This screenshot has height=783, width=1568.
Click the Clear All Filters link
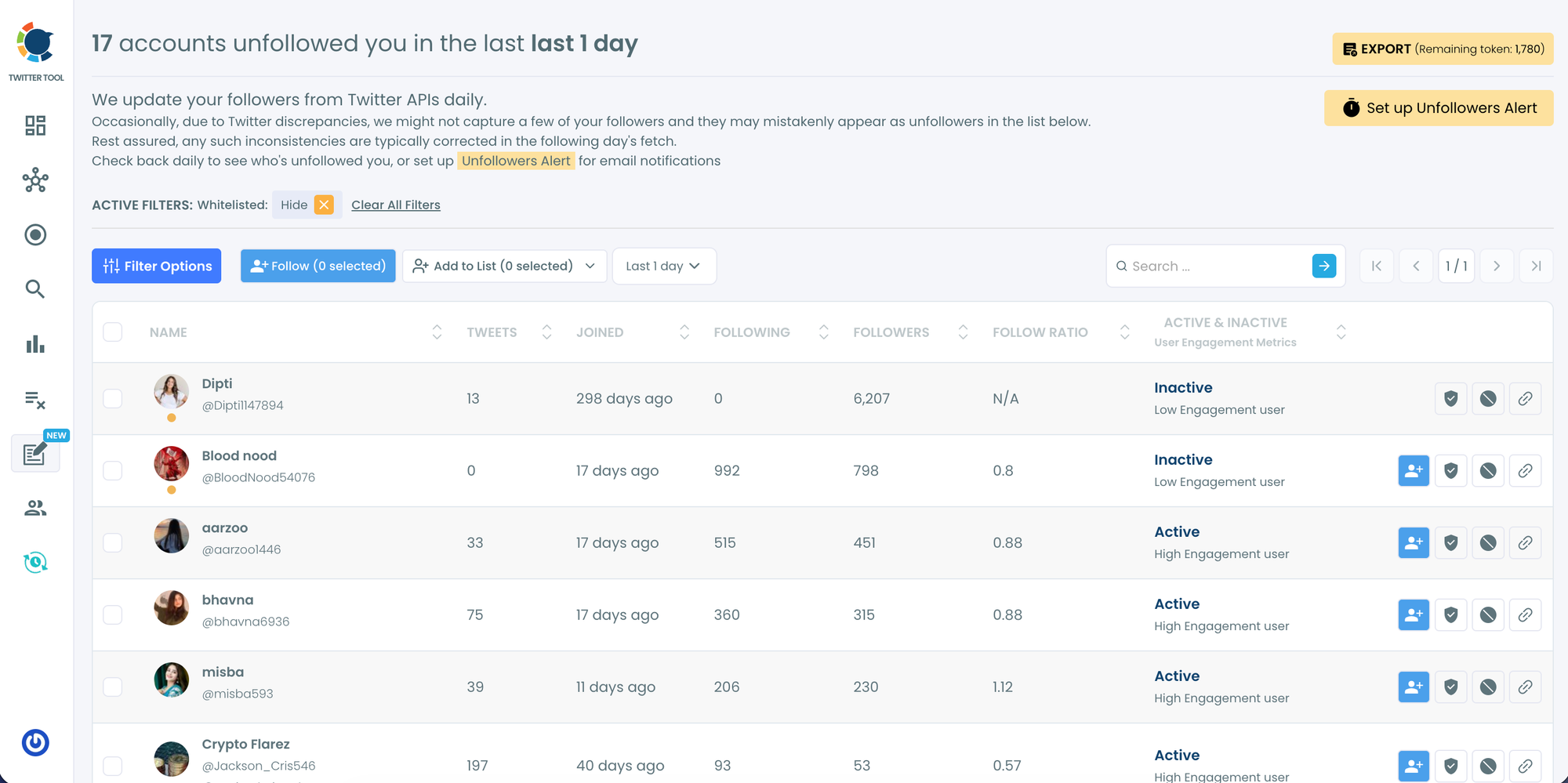(x=396, y=205)
